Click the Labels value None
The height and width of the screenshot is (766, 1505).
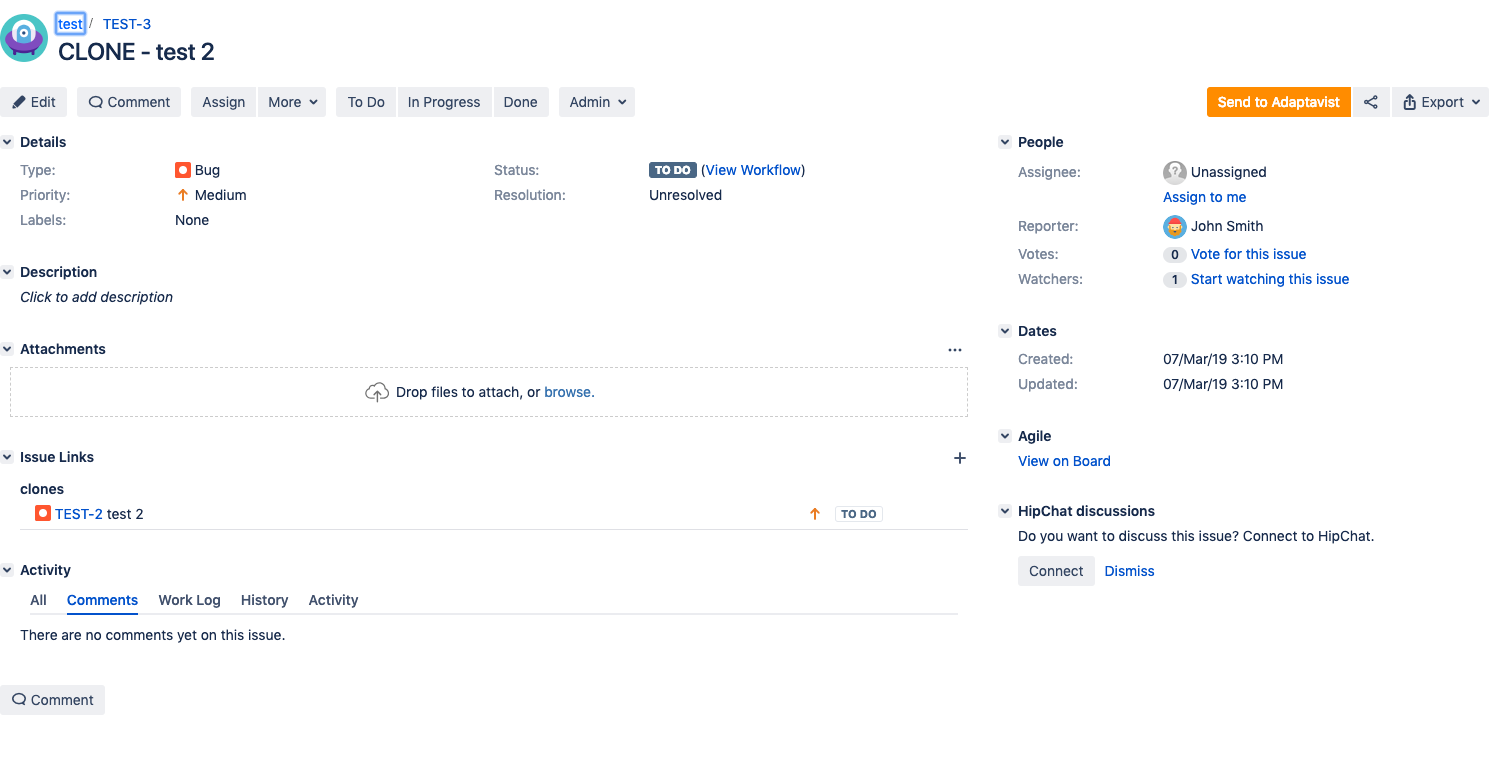coord(192,220)
